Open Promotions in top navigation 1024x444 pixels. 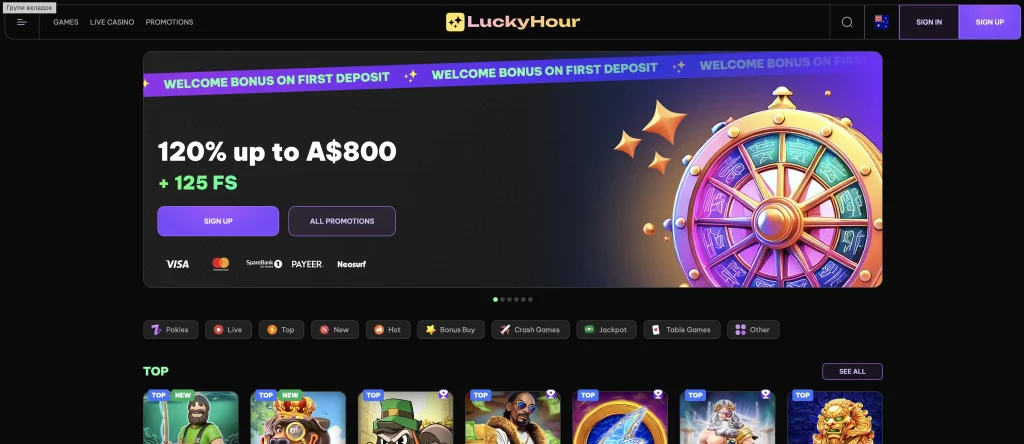pos(169,22)
